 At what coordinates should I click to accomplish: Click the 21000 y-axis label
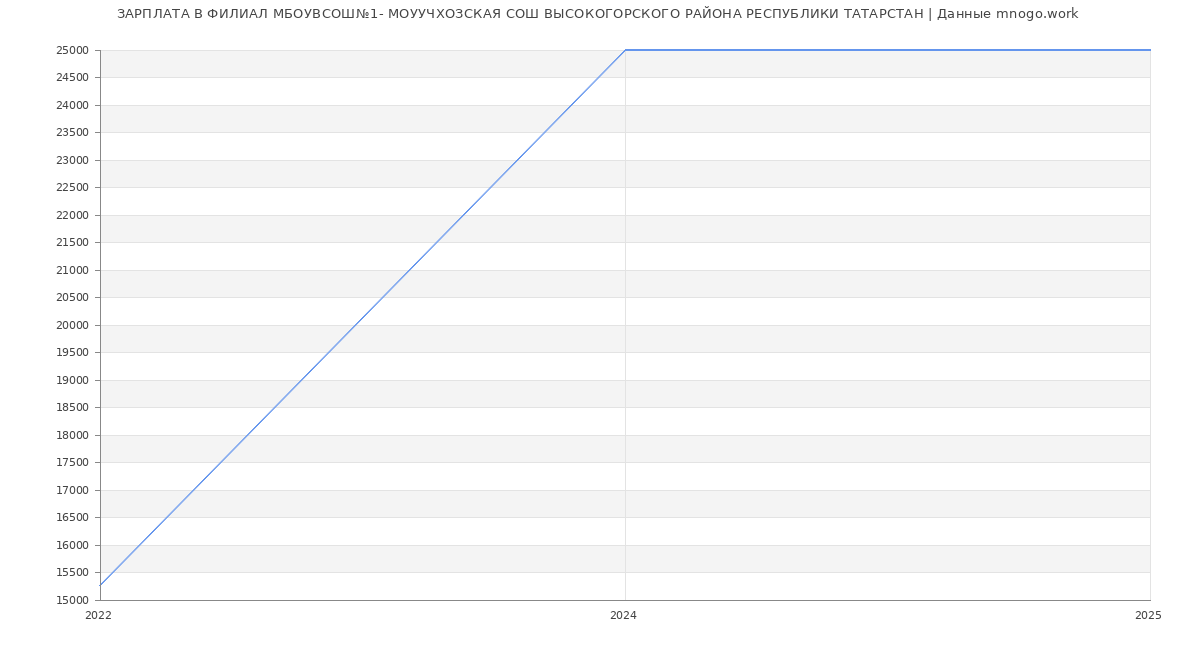click(x=72, y=270)
